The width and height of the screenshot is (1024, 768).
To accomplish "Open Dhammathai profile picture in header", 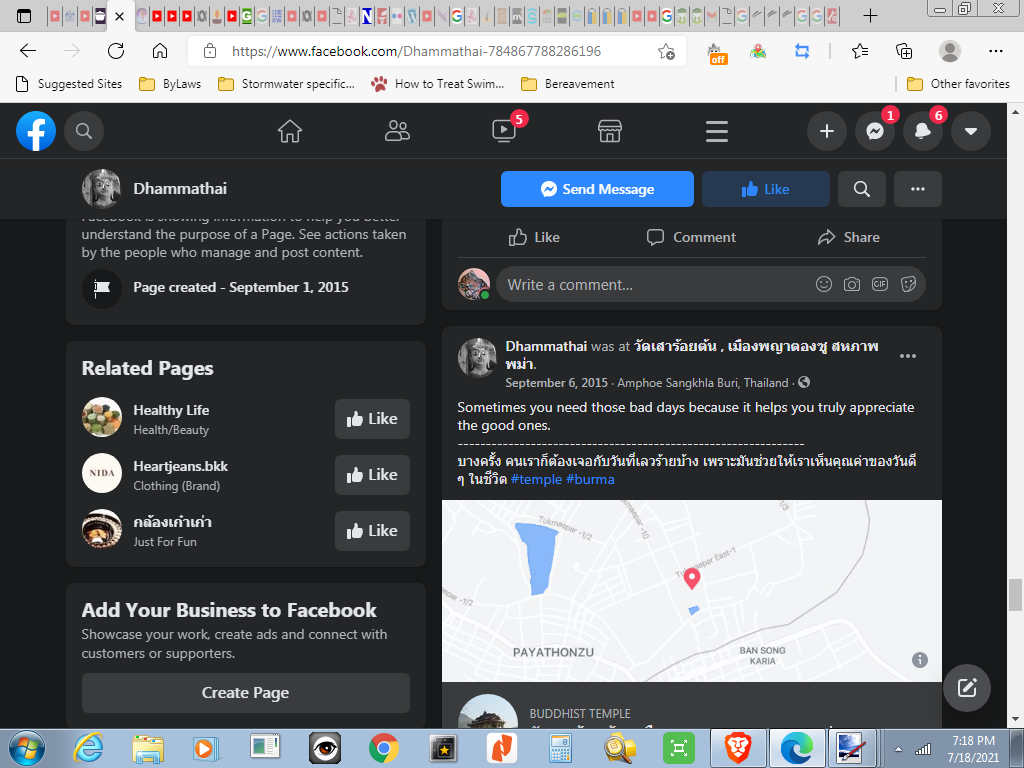I will point(101,189).
